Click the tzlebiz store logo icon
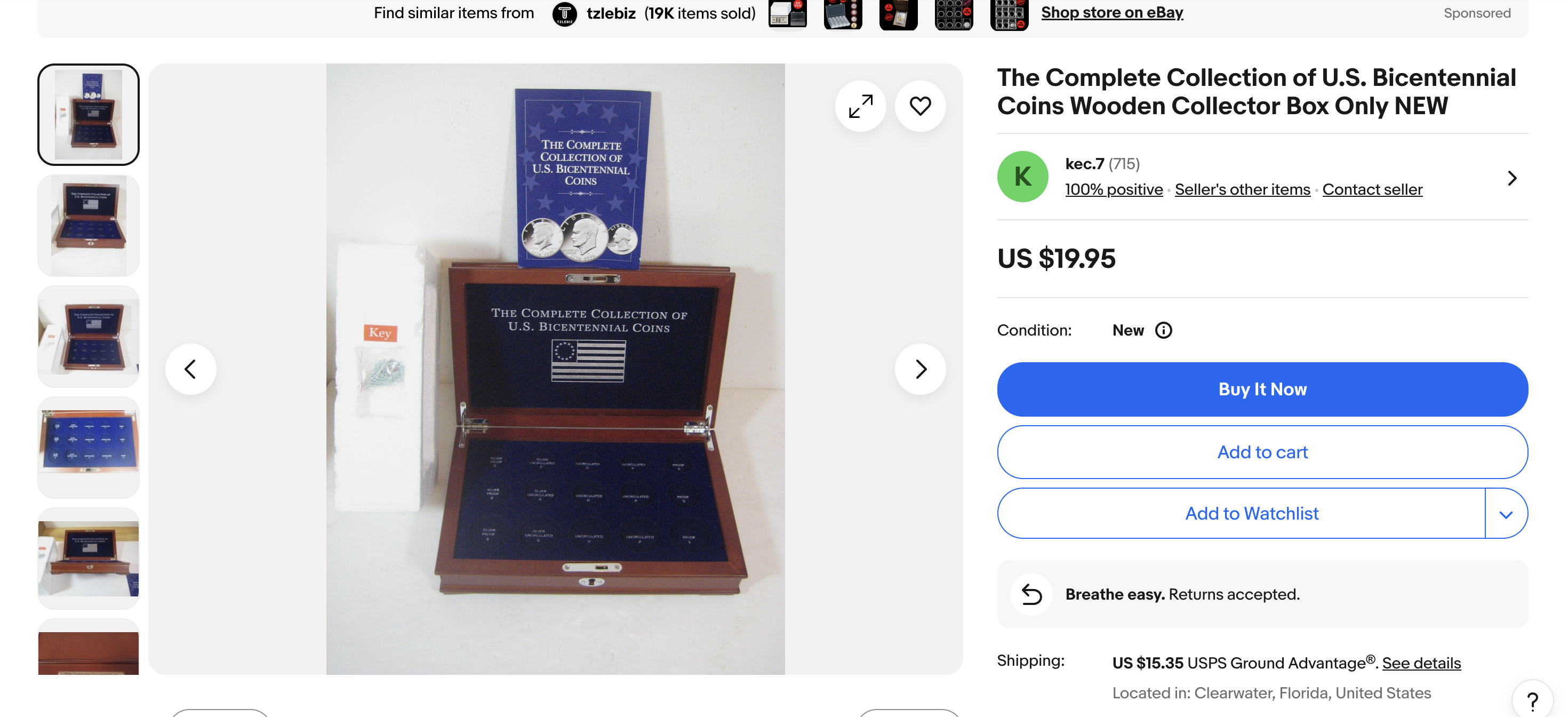Image resolution: width=1568 pixels, height=717 pixels. 564,13
